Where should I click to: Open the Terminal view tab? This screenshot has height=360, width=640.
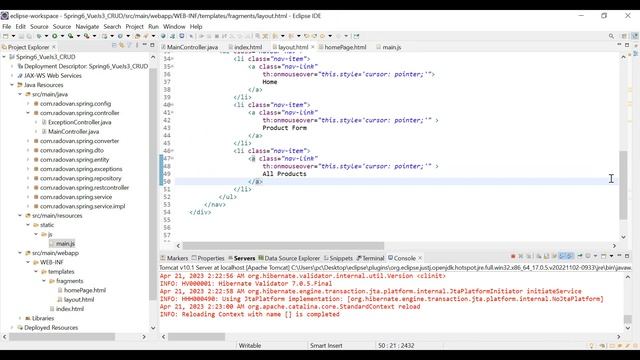tap(370, 258)
